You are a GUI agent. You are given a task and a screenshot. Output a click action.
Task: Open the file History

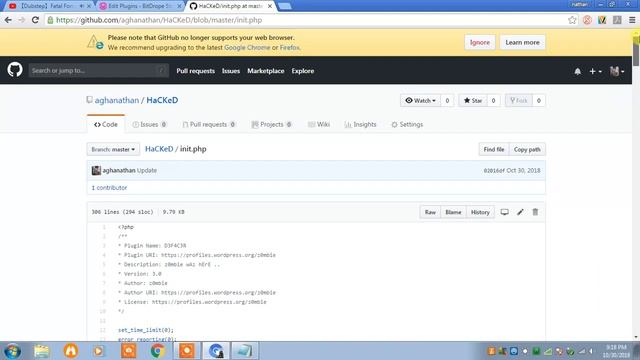point(480,212)
